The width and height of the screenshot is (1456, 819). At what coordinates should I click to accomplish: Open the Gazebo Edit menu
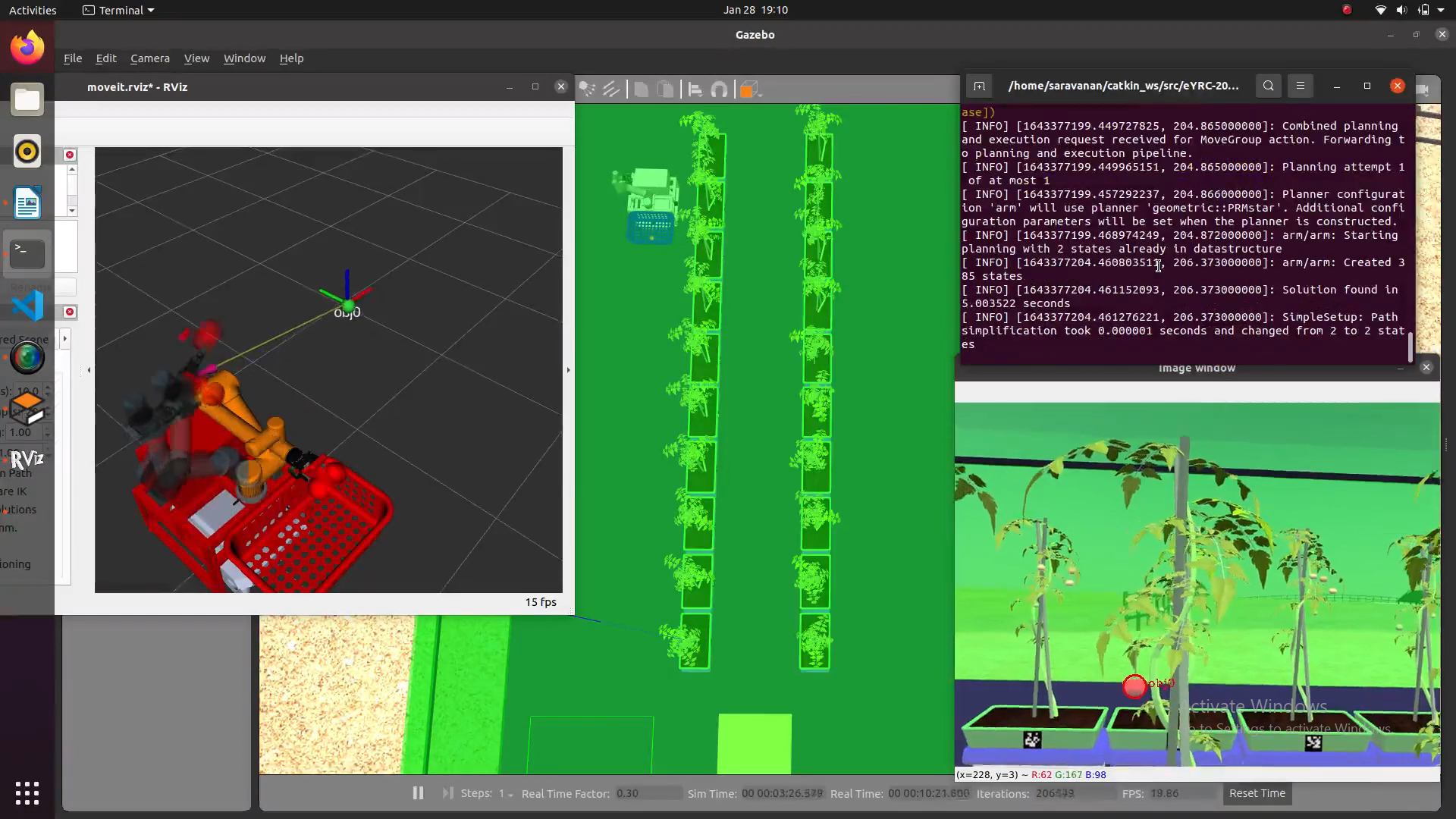[106, 58]
